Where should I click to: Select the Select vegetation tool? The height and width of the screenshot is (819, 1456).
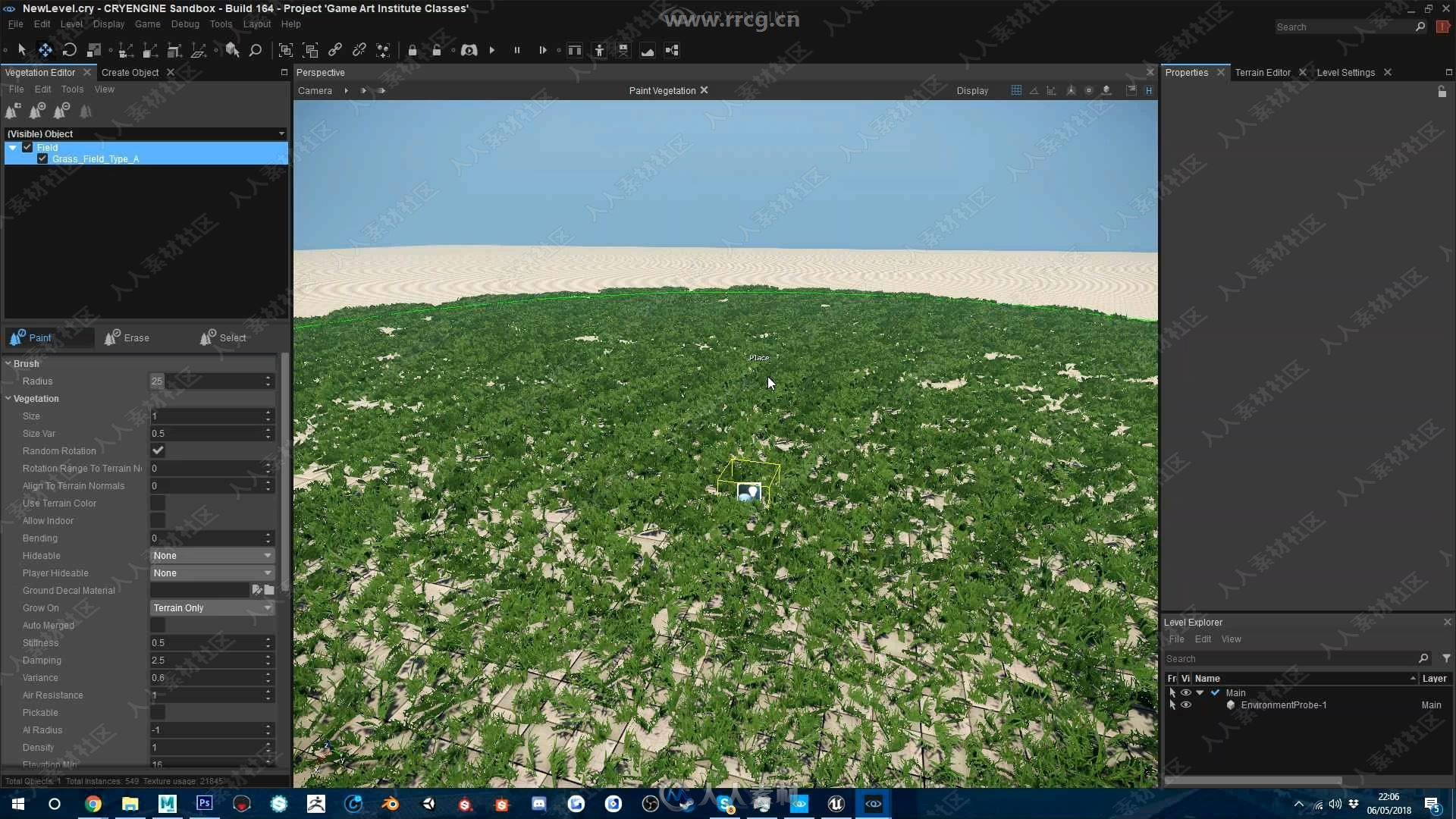pos(222,337)
